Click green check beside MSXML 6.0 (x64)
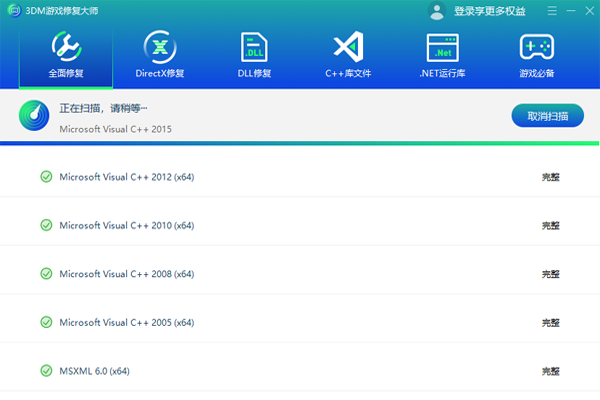This screenshot has height=400, width=600. pyautogui.click(x=46, y=371)
